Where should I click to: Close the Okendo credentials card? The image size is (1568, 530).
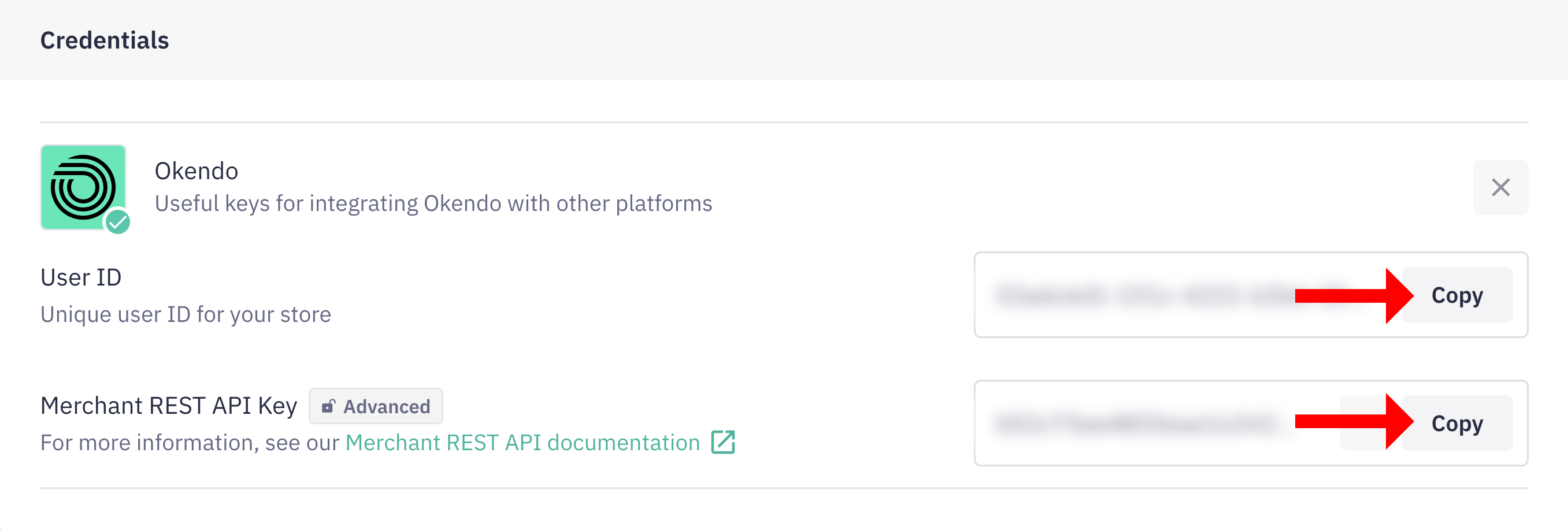click(1500, 187)
